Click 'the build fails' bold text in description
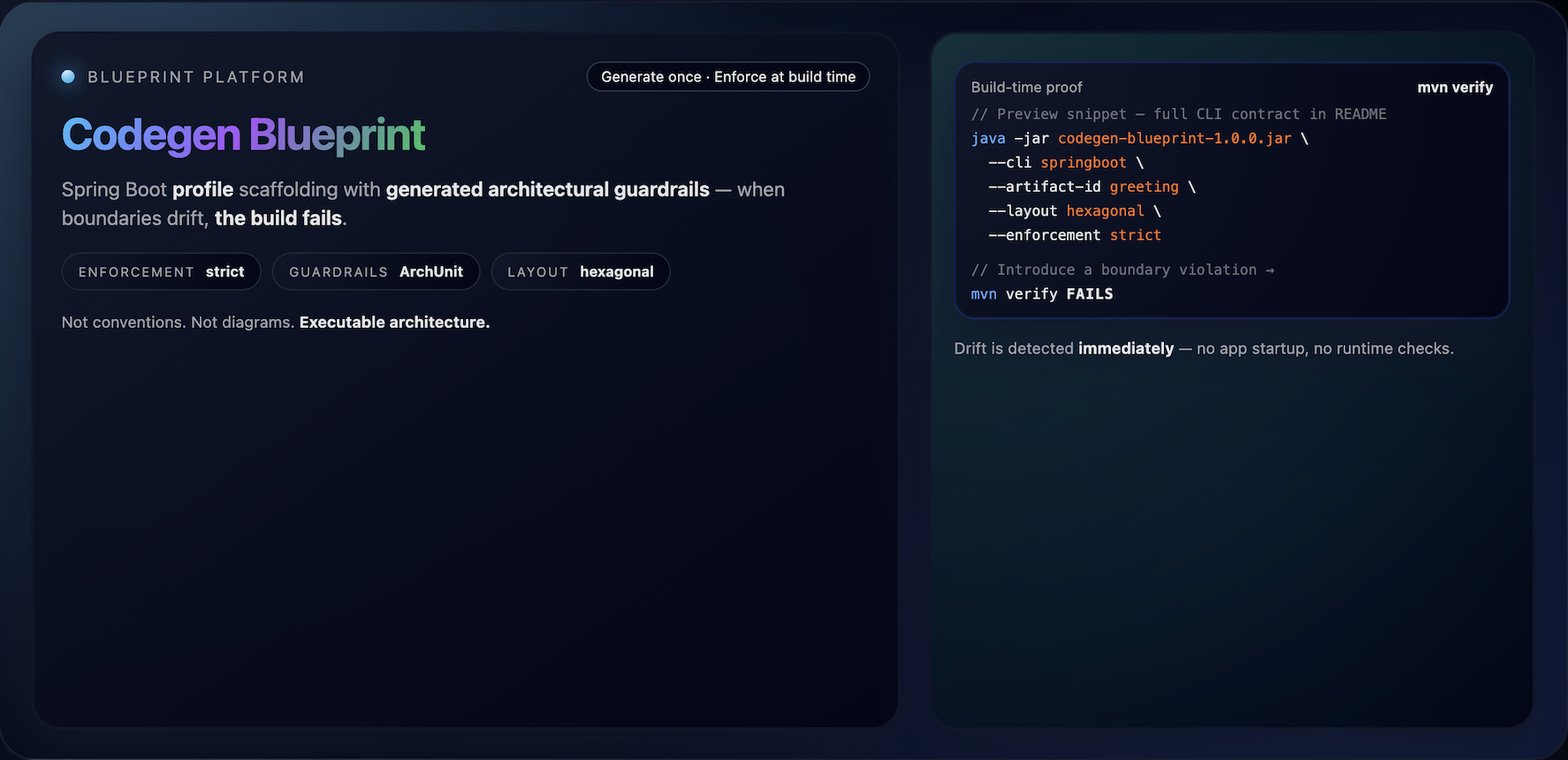This screenshot has width=1568, height=760. (278, 218)
